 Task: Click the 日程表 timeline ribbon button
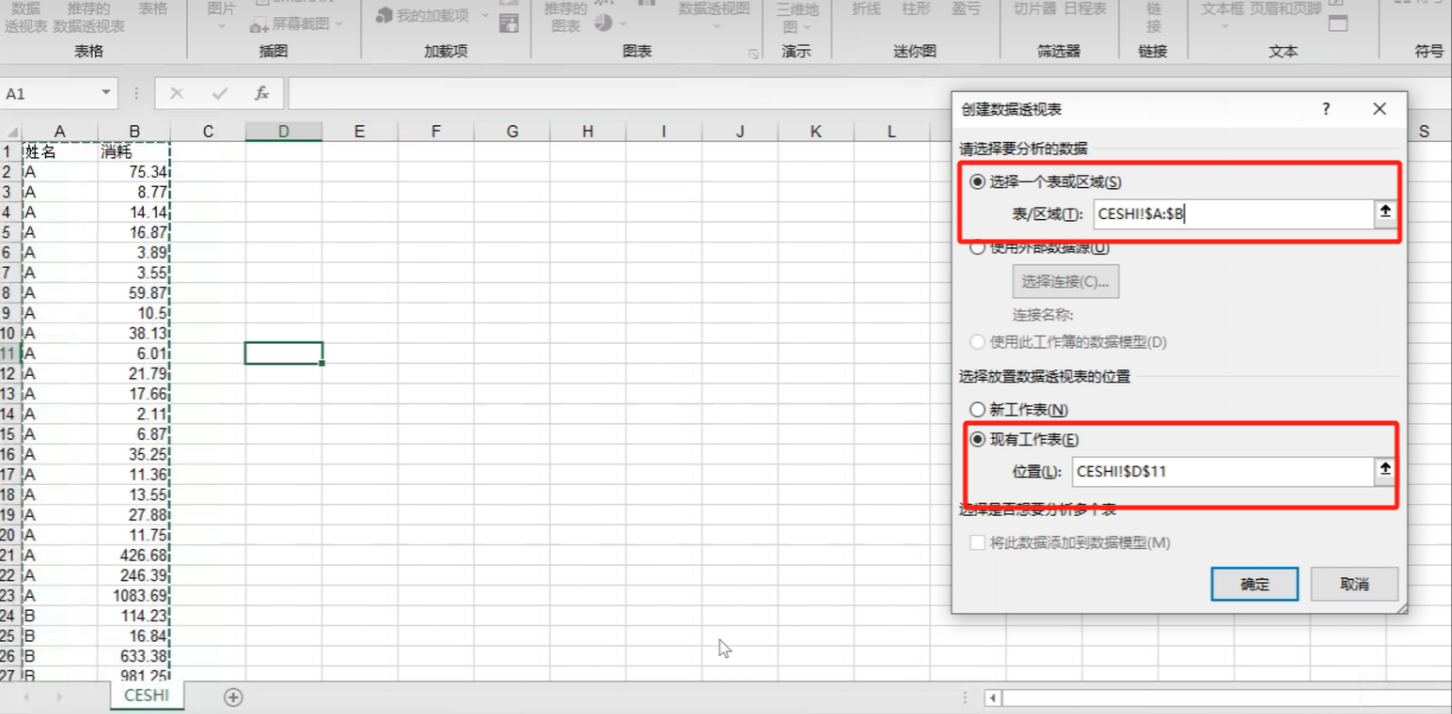1085,8
